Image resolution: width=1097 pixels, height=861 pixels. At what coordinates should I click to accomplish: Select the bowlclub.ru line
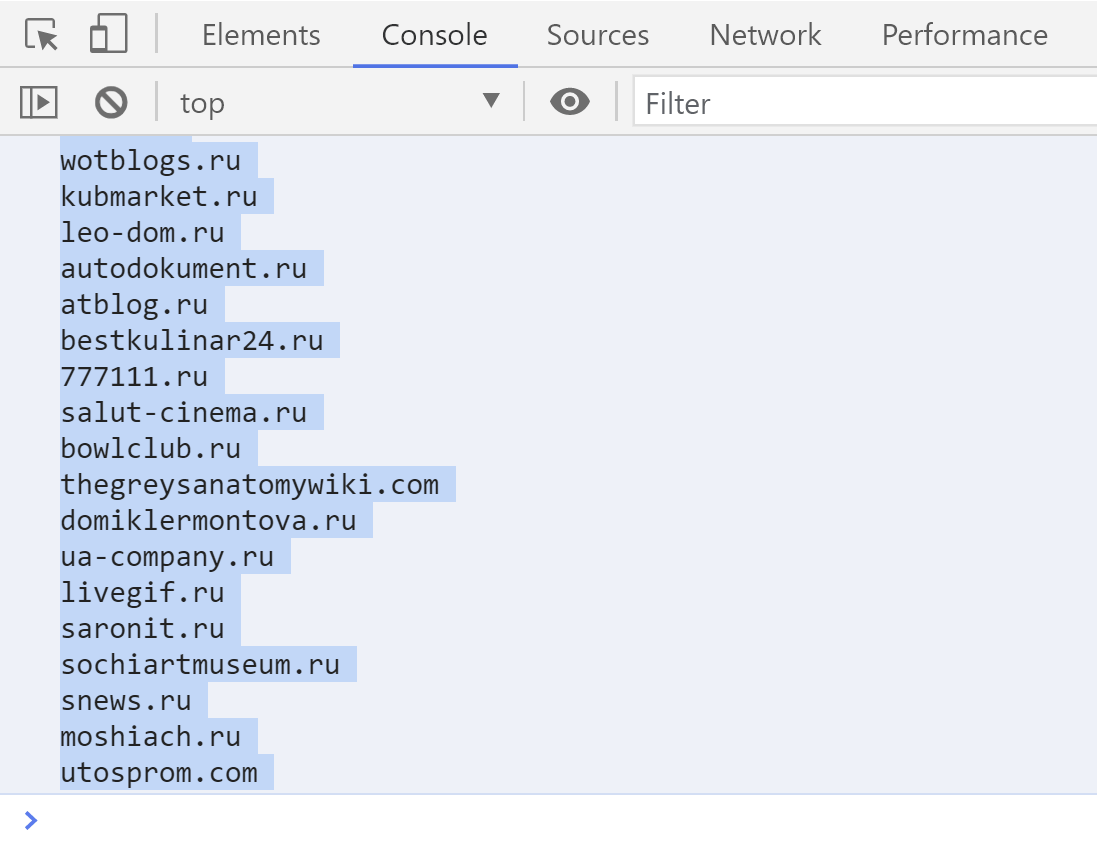[150, 448]
